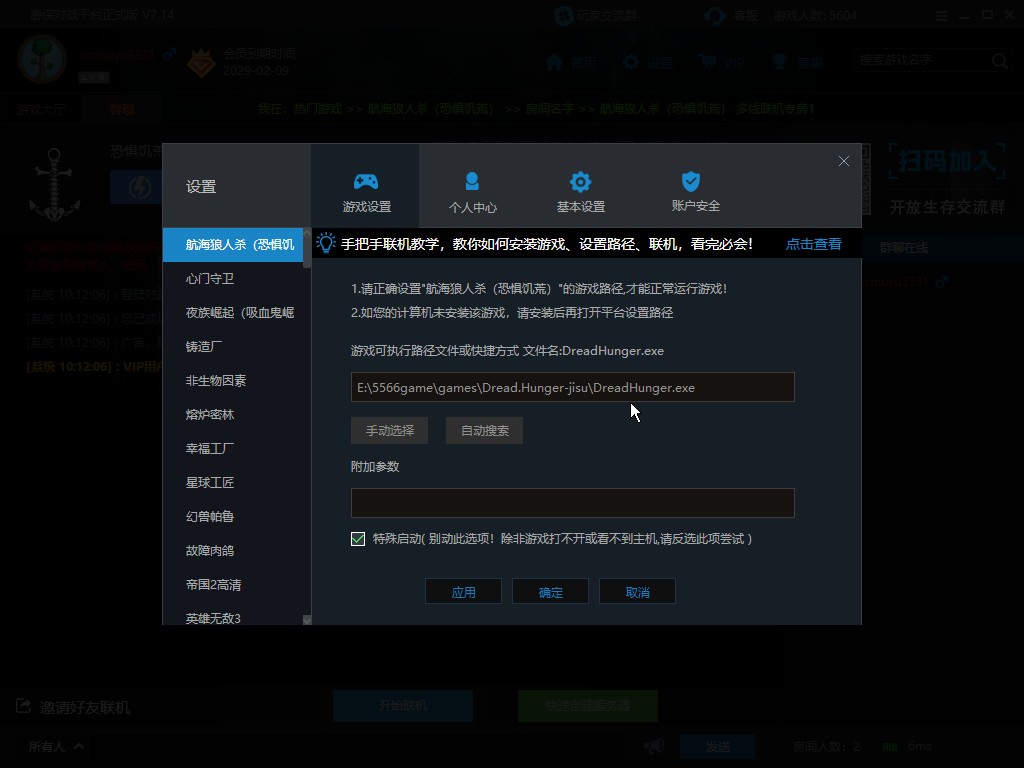The width and height of the screenshot is (1024, 768).
Task: Open the hamburger menu in the title bar
Action: (941, 16)
